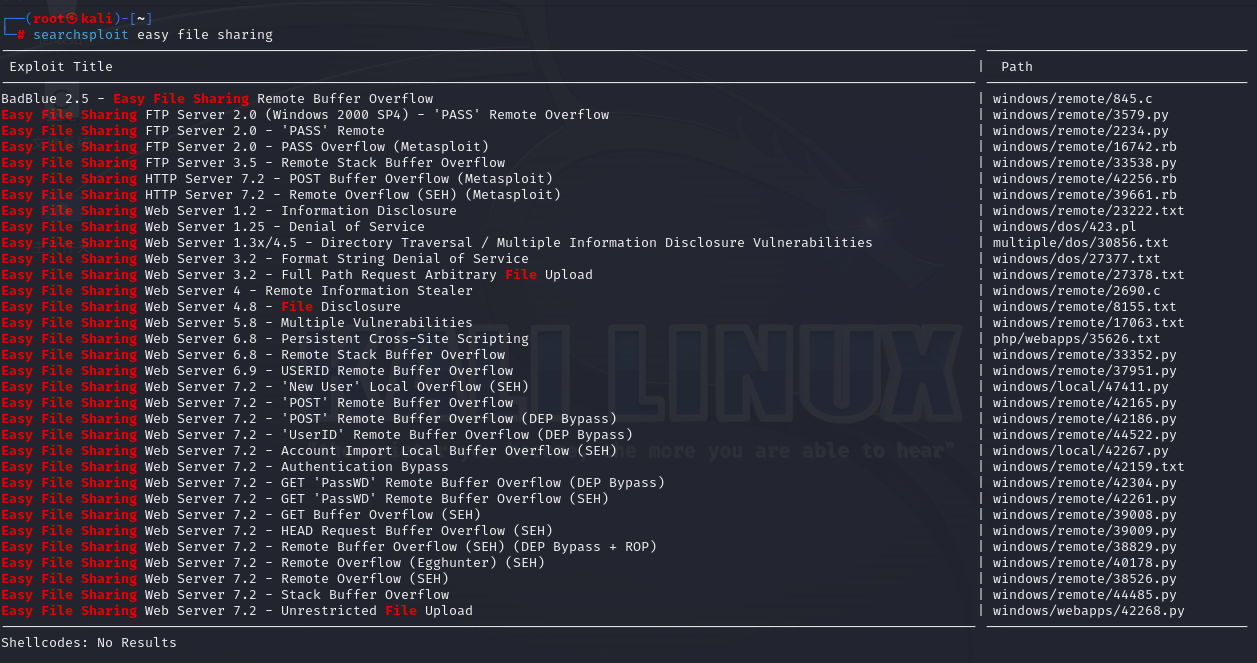Image resolution: width=1257 pixels, height=663 pixels.
Task: Select path php/webapps/35626.txt
Action: click(x=1077, y=339)
